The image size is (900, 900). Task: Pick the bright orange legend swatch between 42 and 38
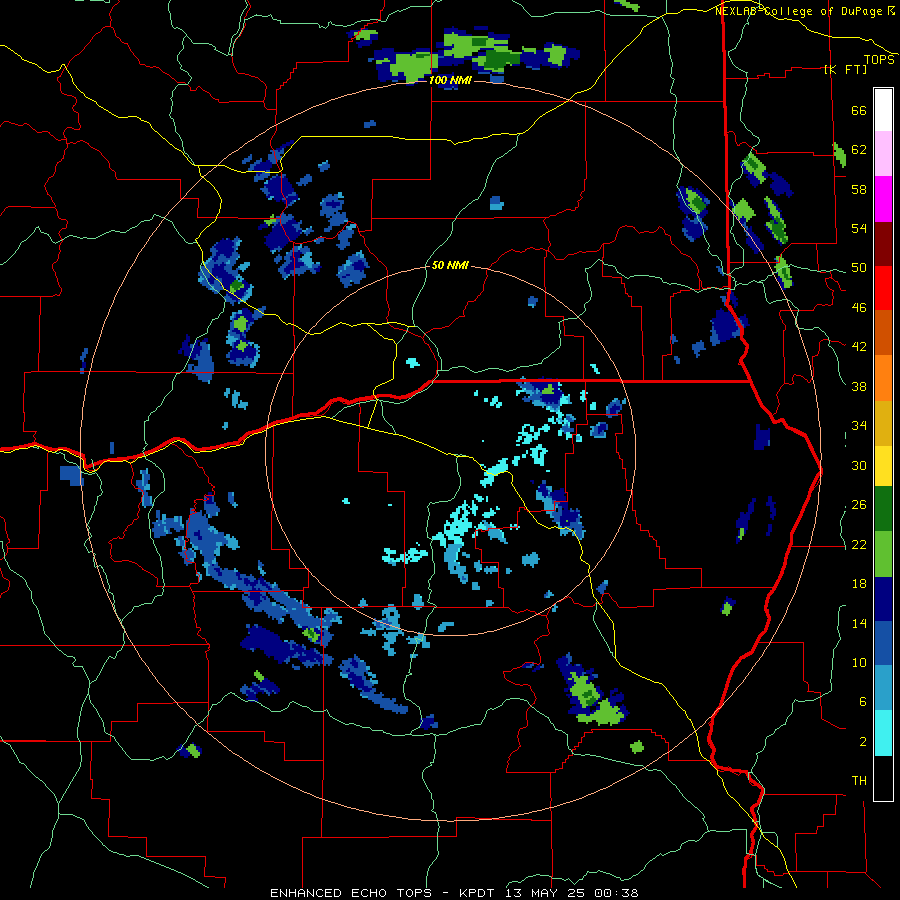click(x=883, y=377)
